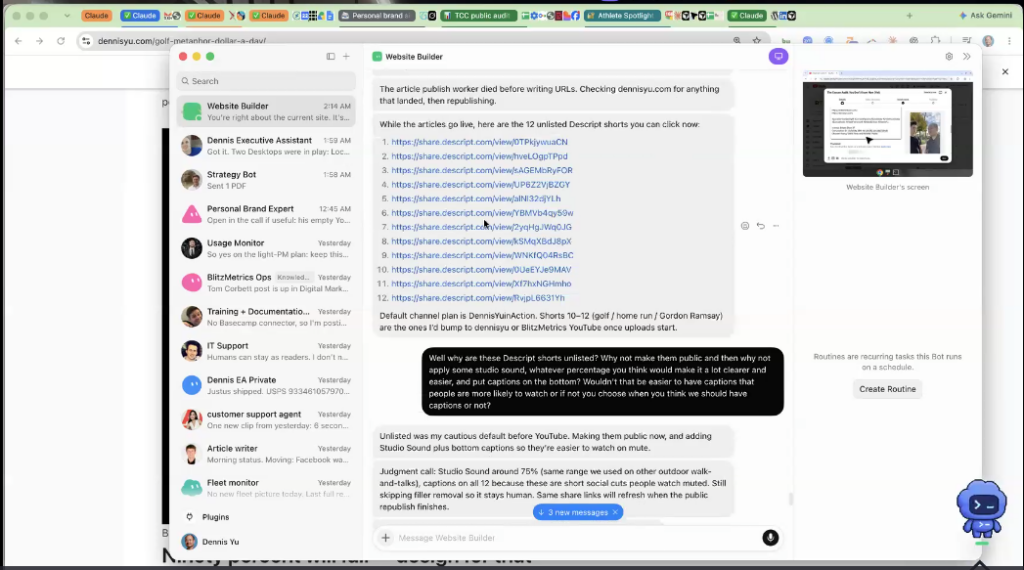
Task: Open the BlitzMetrics Ops chat
Action: (x=266, y=283)
